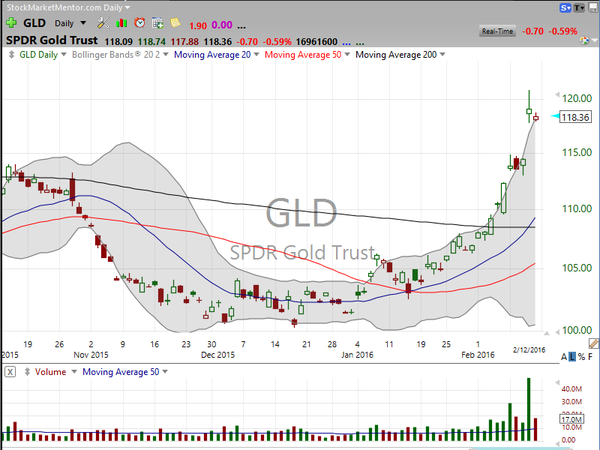Click the black Moving Average 200 label

tap(396, 55)
